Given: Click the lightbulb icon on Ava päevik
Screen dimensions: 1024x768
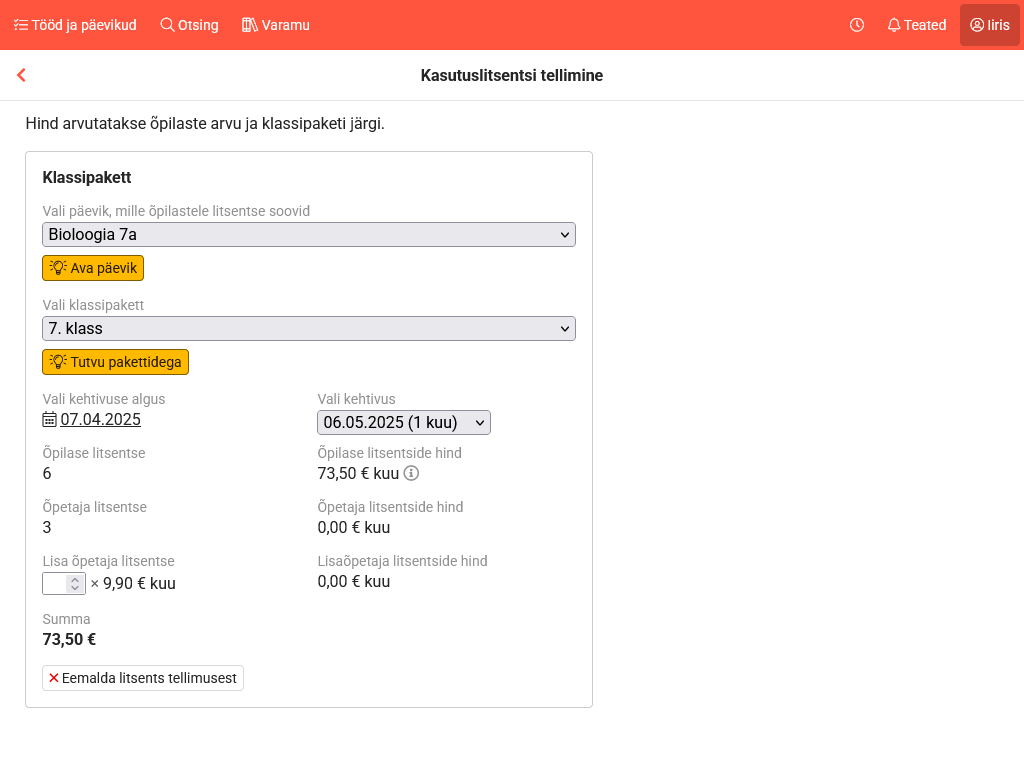Looking at the screenshot, I should pyautogui.click(x=58, y=268).
